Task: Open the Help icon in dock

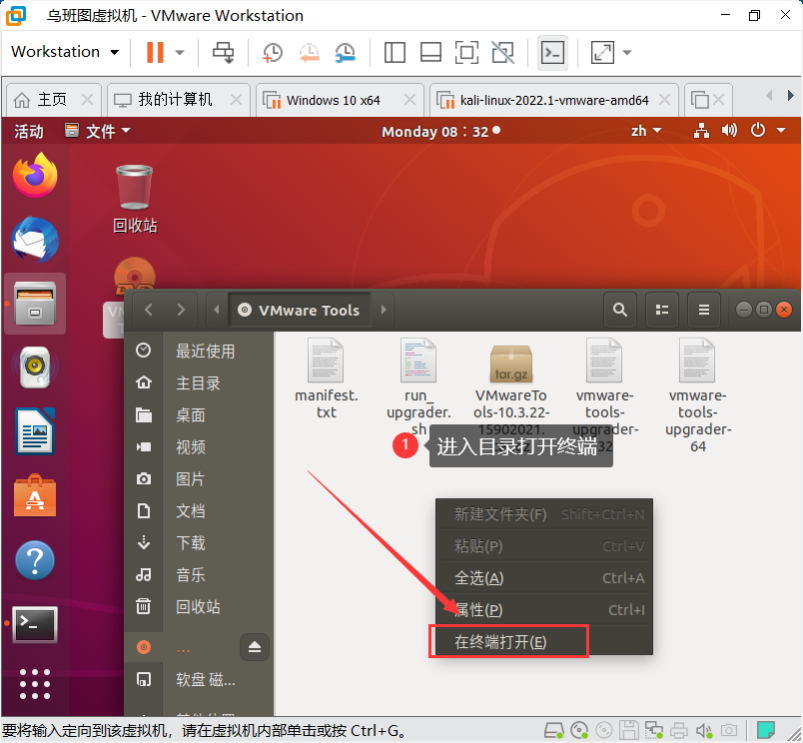Action: (35, 560)
